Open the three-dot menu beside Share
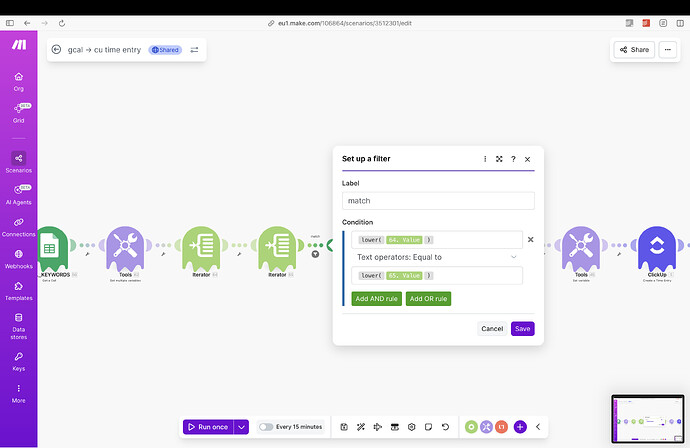Screen dimensions: 690x448 668,50
